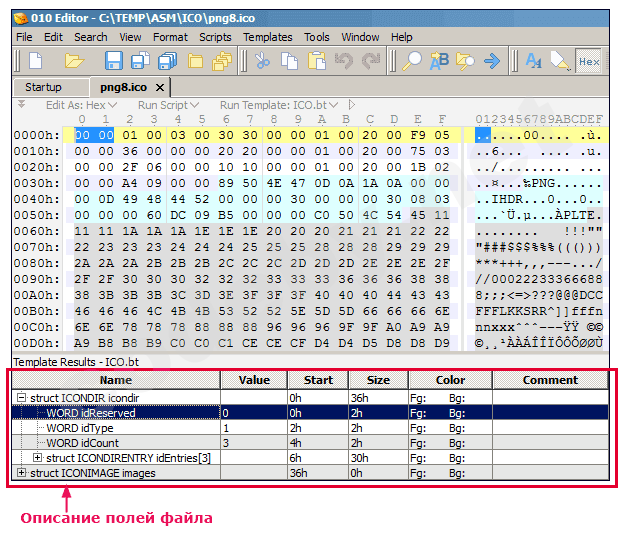Click the Goto blue arrow icon
Viewport: 624px width, 536px height.
coord(491,61)
